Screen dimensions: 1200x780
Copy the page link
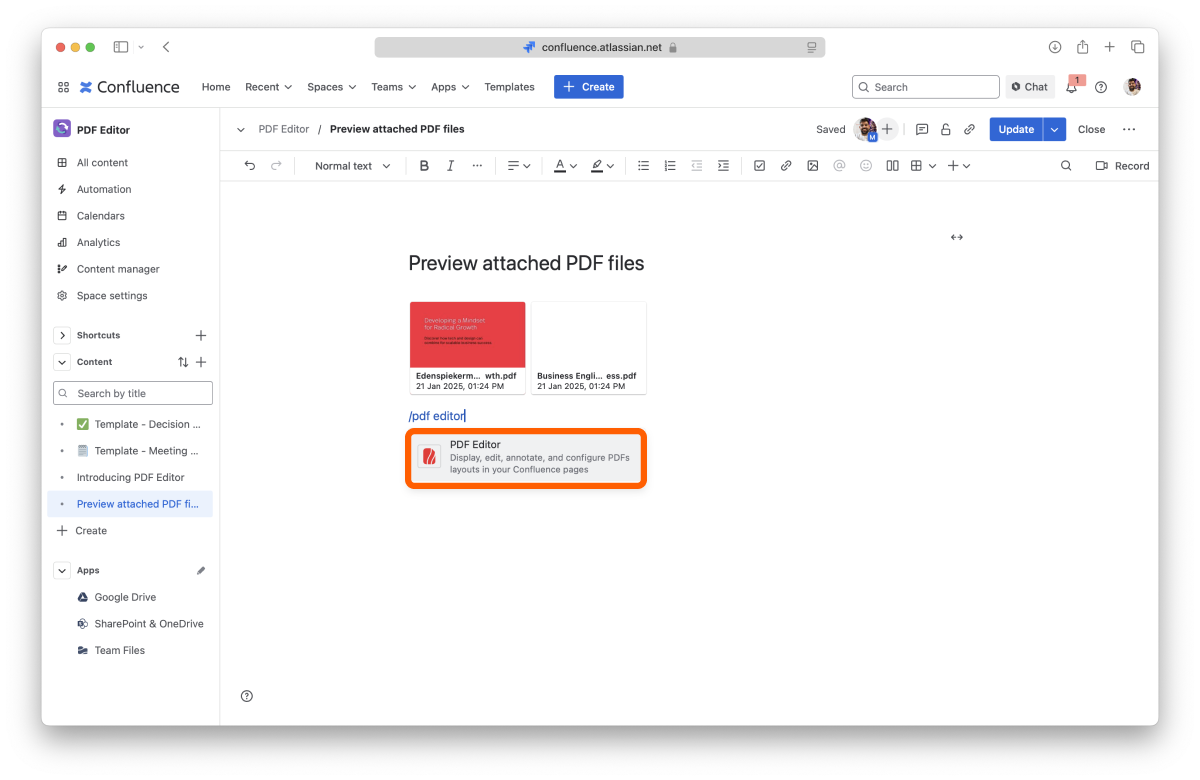[969, 130]
